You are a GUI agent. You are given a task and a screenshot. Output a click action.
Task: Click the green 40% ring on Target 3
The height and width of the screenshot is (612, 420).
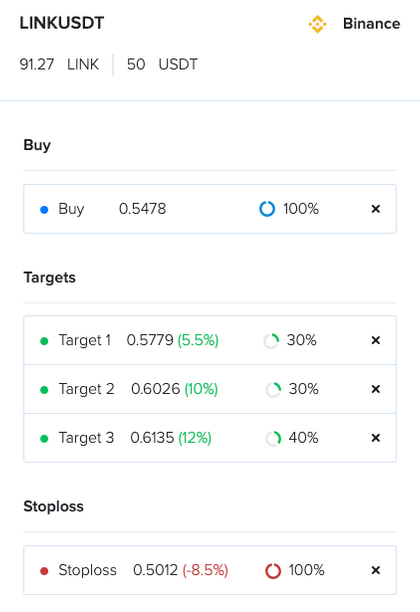click(273, 439)
